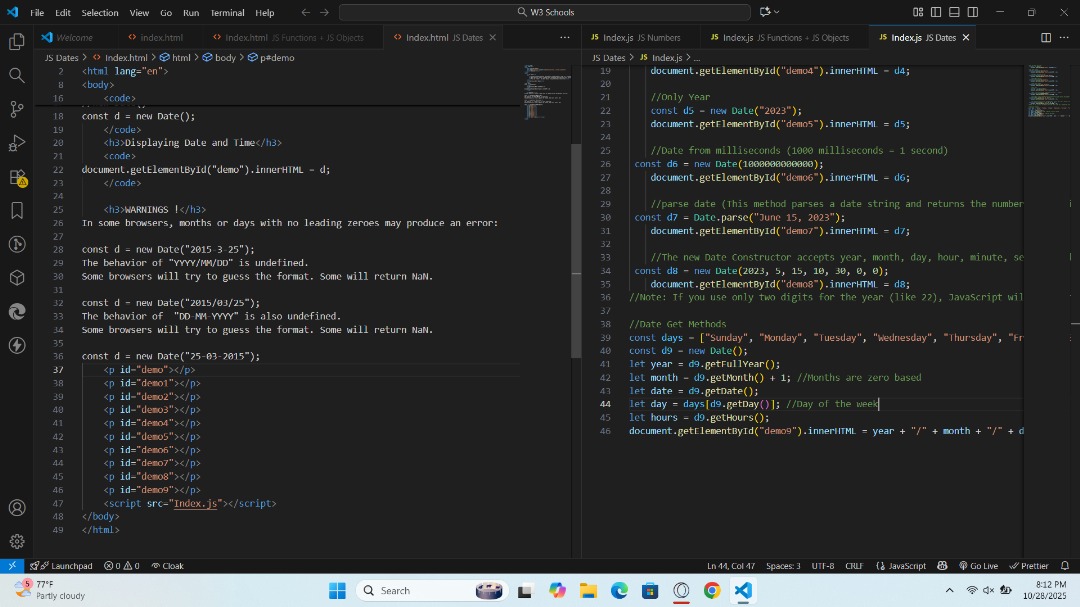1080x607 pixels.
Task: Open notifications bell in status bar
Action: pyautogui.click(x=1065, y=566)
